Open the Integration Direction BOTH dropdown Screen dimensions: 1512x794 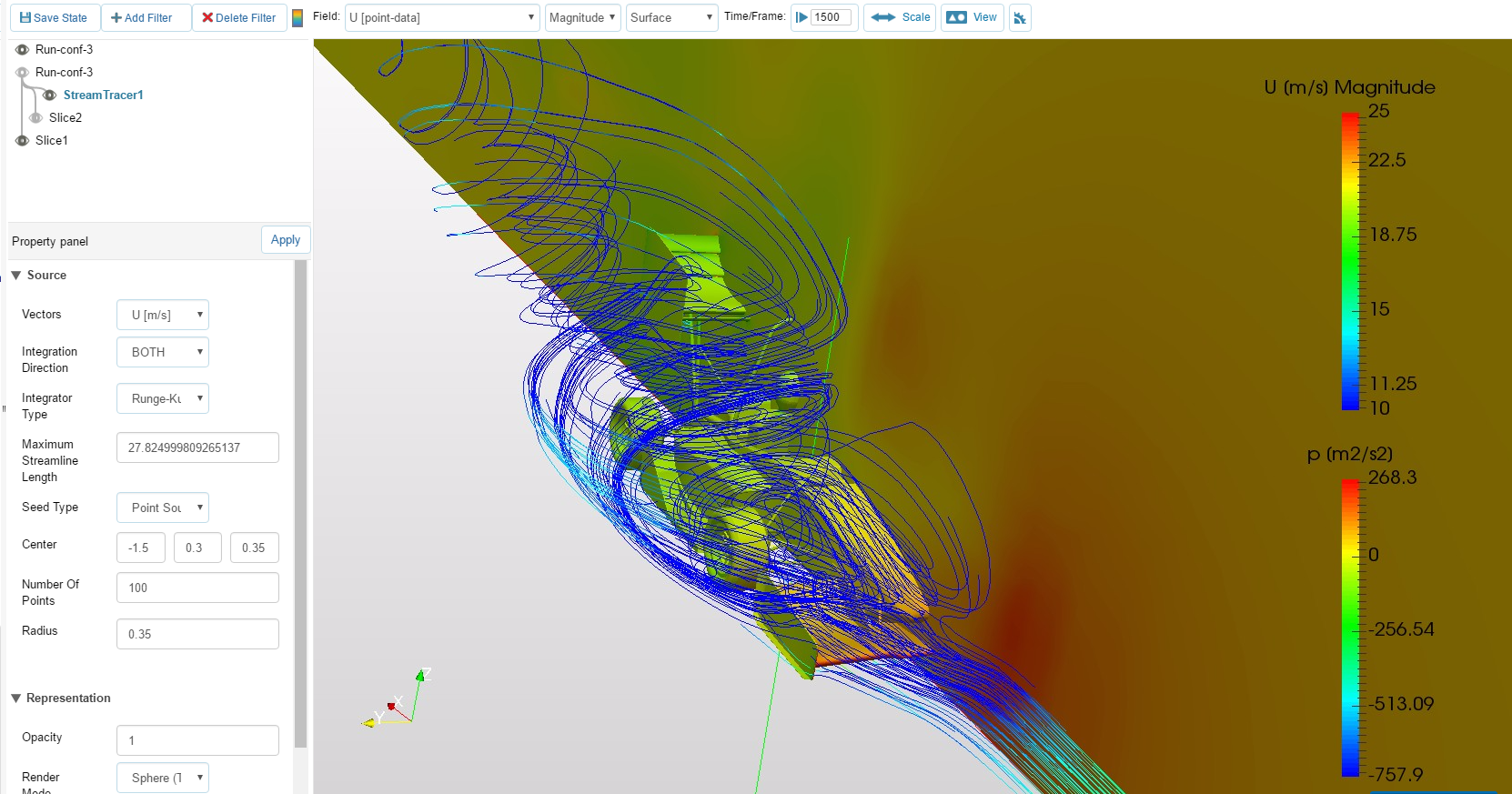pyautogui.click(x=163, y=352)
